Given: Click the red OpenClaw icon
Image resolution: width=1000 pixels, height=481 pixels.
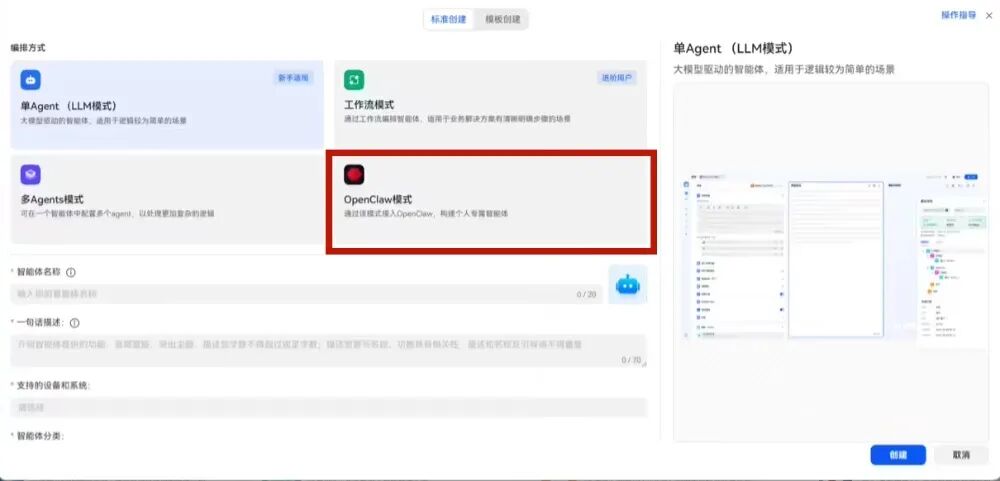Looking at the screenshot, I should click(354, 174).
